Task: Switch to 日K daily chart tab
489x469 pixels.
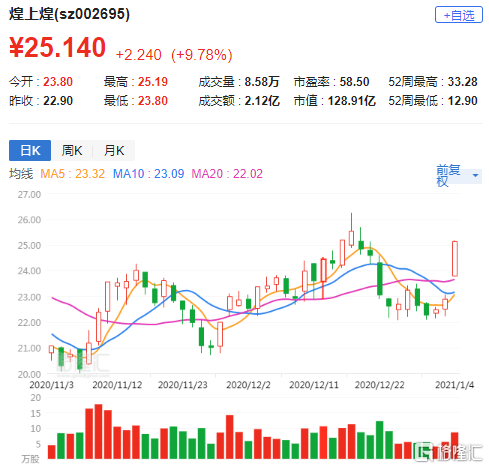Action: pos(30,150)
